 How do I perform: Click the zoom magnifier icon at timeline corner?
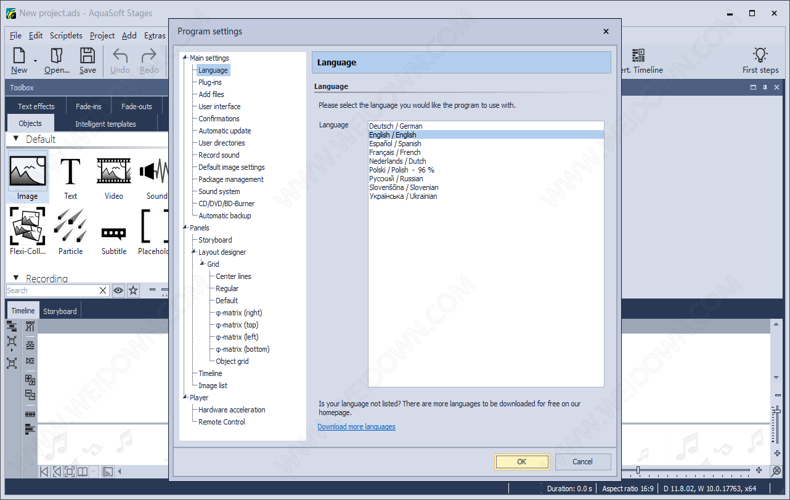(776, 471)
